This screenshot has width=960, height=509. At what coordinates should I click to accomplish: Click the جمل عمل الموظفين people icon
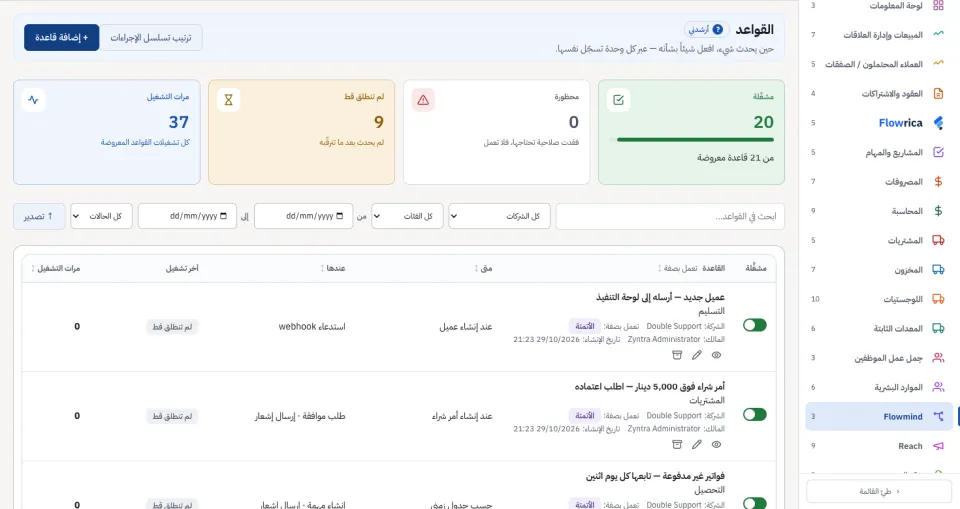coord(938,358)
